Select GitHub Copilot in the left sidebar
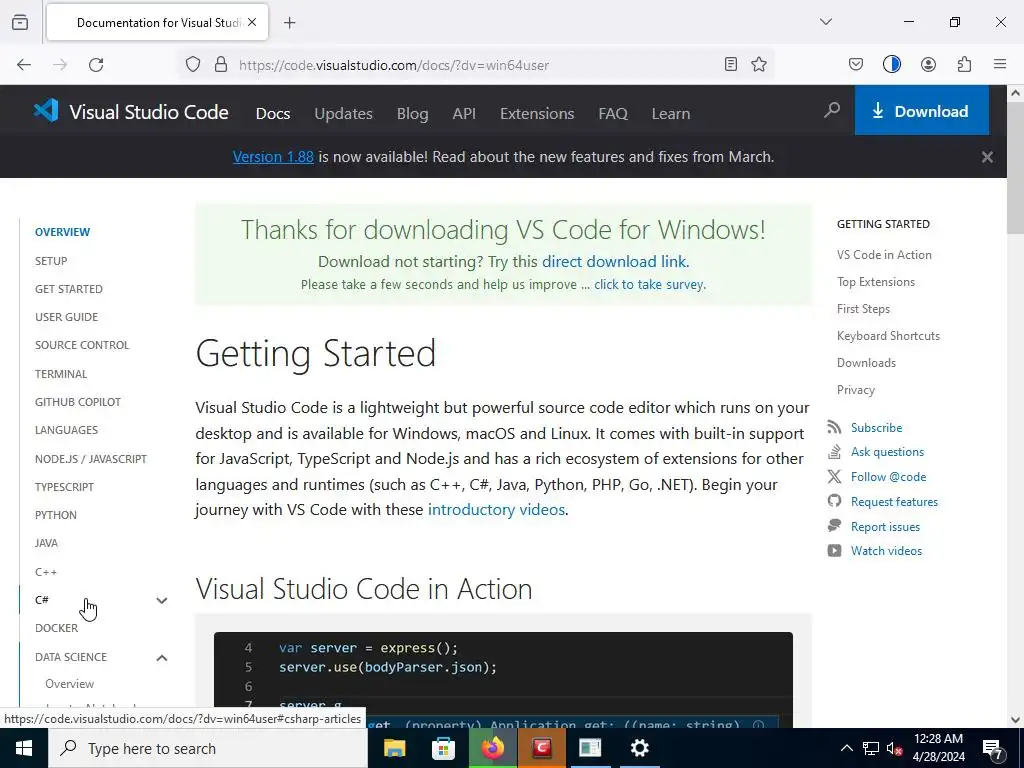1024x768 pixels. (x=78, y=402)
